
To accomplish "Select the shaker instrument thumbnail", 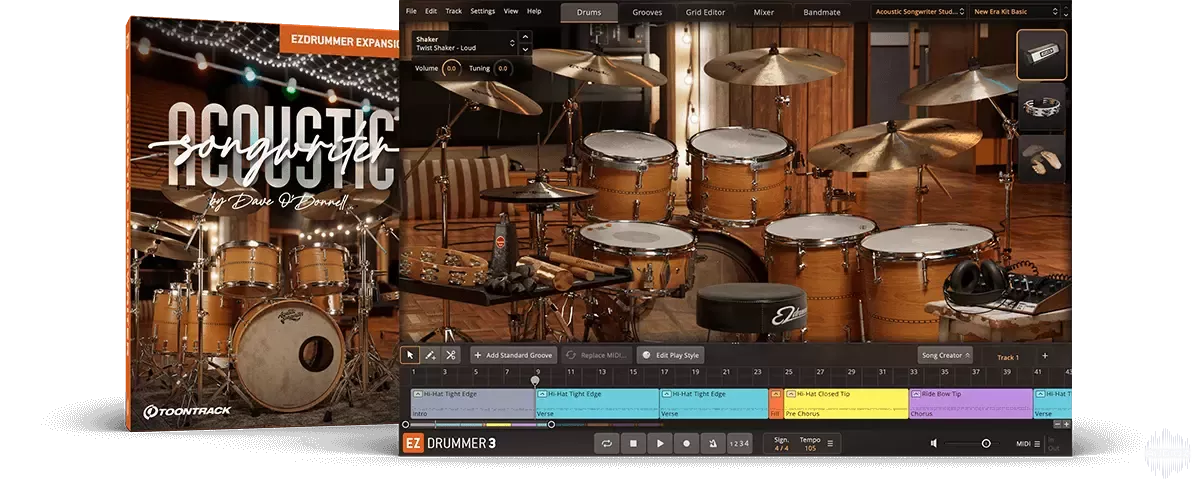I will [1042, 55].
